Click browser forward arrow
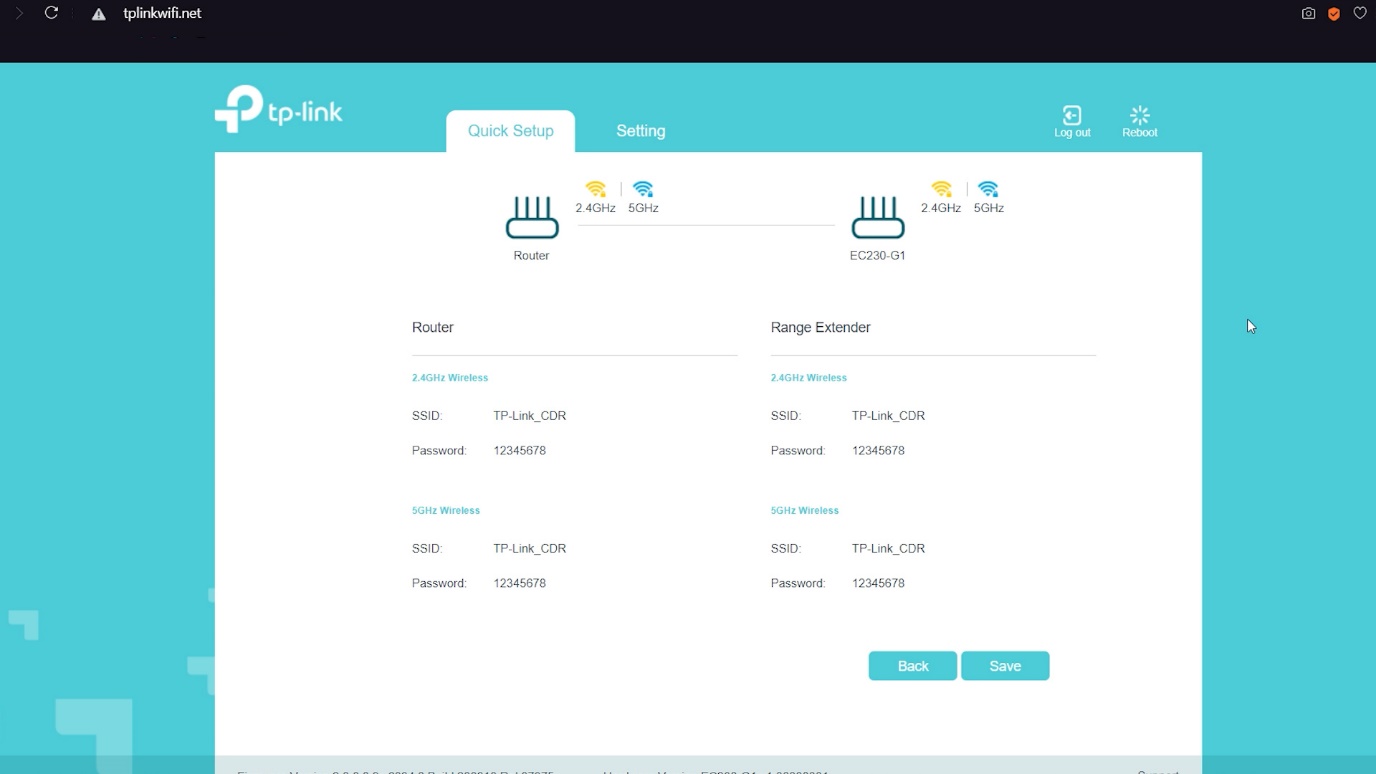 click(18, 13)
